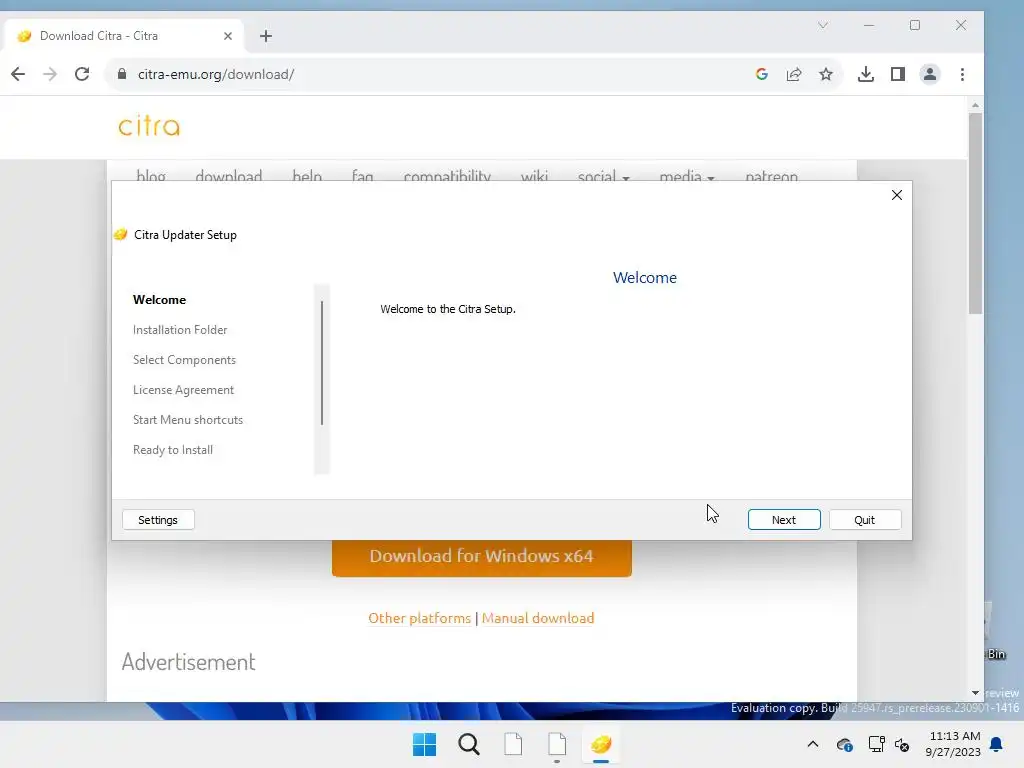Click the site lock icon in the address bar
This screenshot has width=1024, height=768.
[121, 74]
